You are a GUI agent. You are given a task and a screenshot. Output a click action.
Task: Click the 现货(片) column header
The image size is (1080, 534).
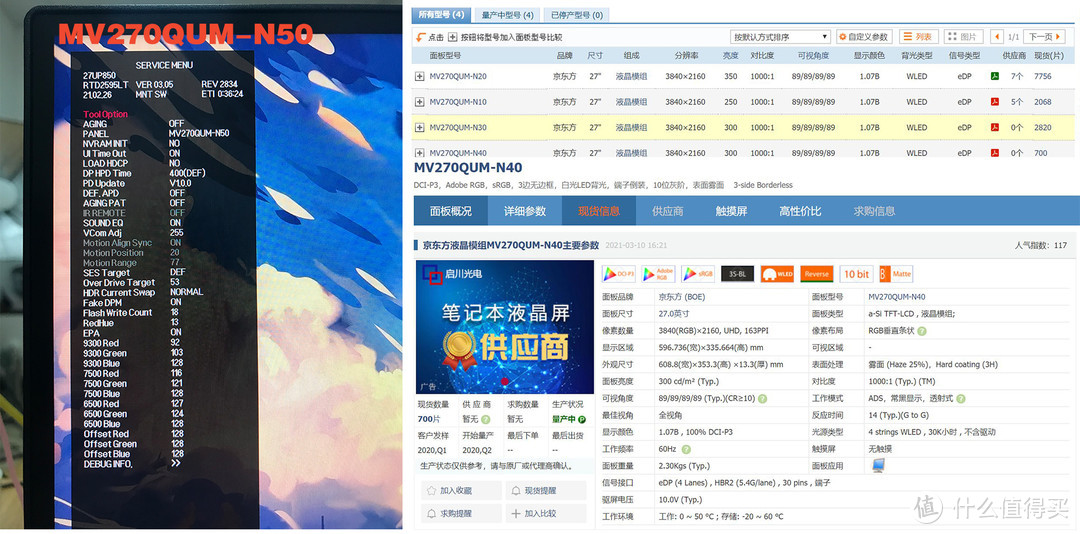click(x=1047, y=55)
